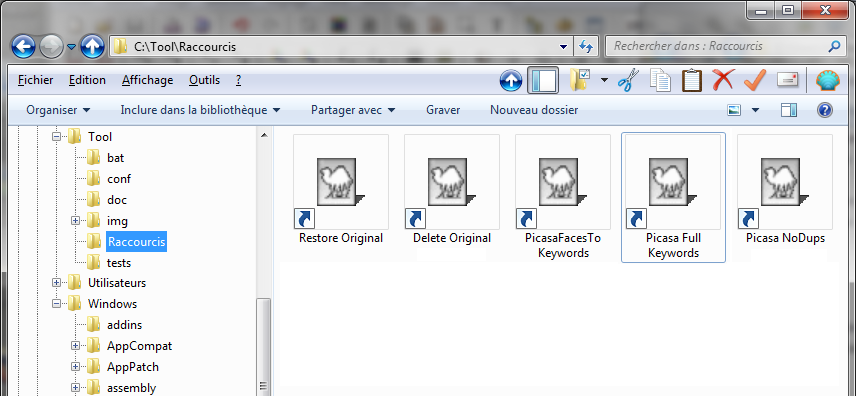Select the conf folder in tree
Screen dimensions: 856x396
click(x=119, y=179)
